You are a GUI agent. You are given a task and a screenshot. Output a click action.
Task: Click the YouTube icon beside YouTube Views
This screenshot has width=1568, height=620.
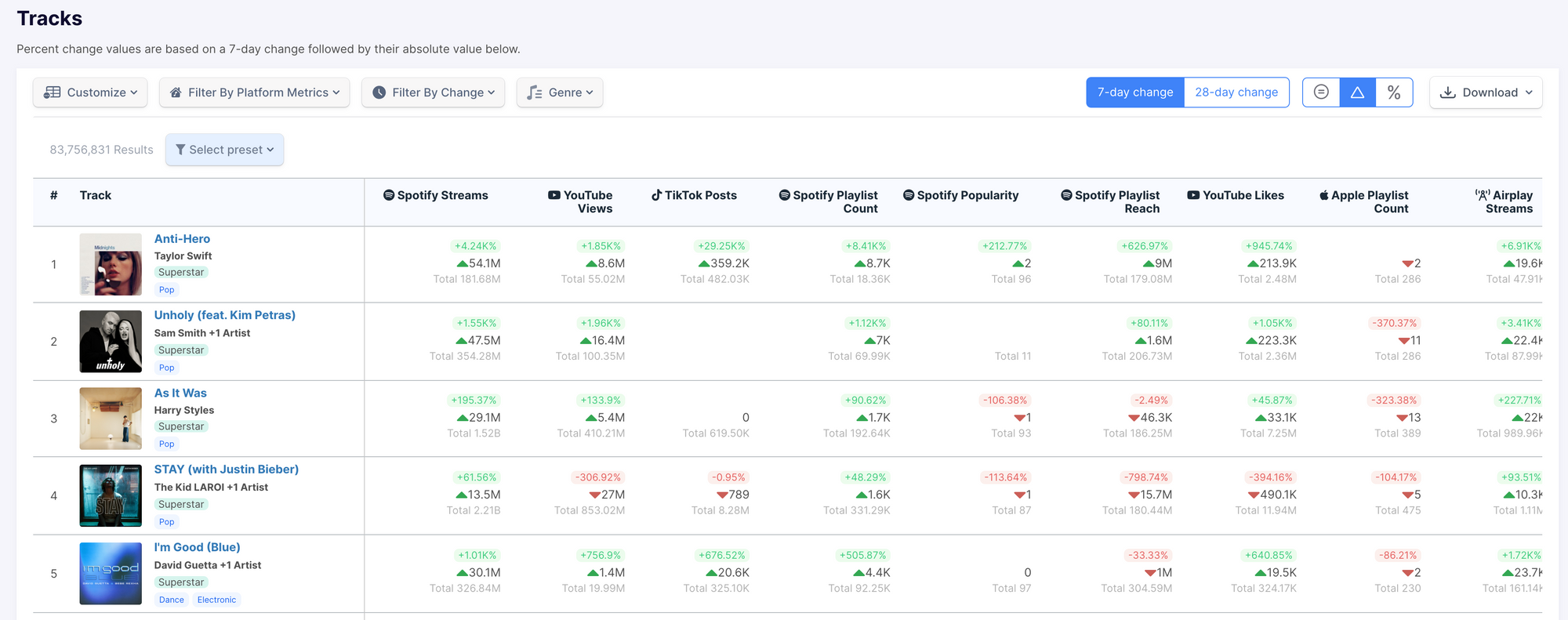click(x=554, y=195)
